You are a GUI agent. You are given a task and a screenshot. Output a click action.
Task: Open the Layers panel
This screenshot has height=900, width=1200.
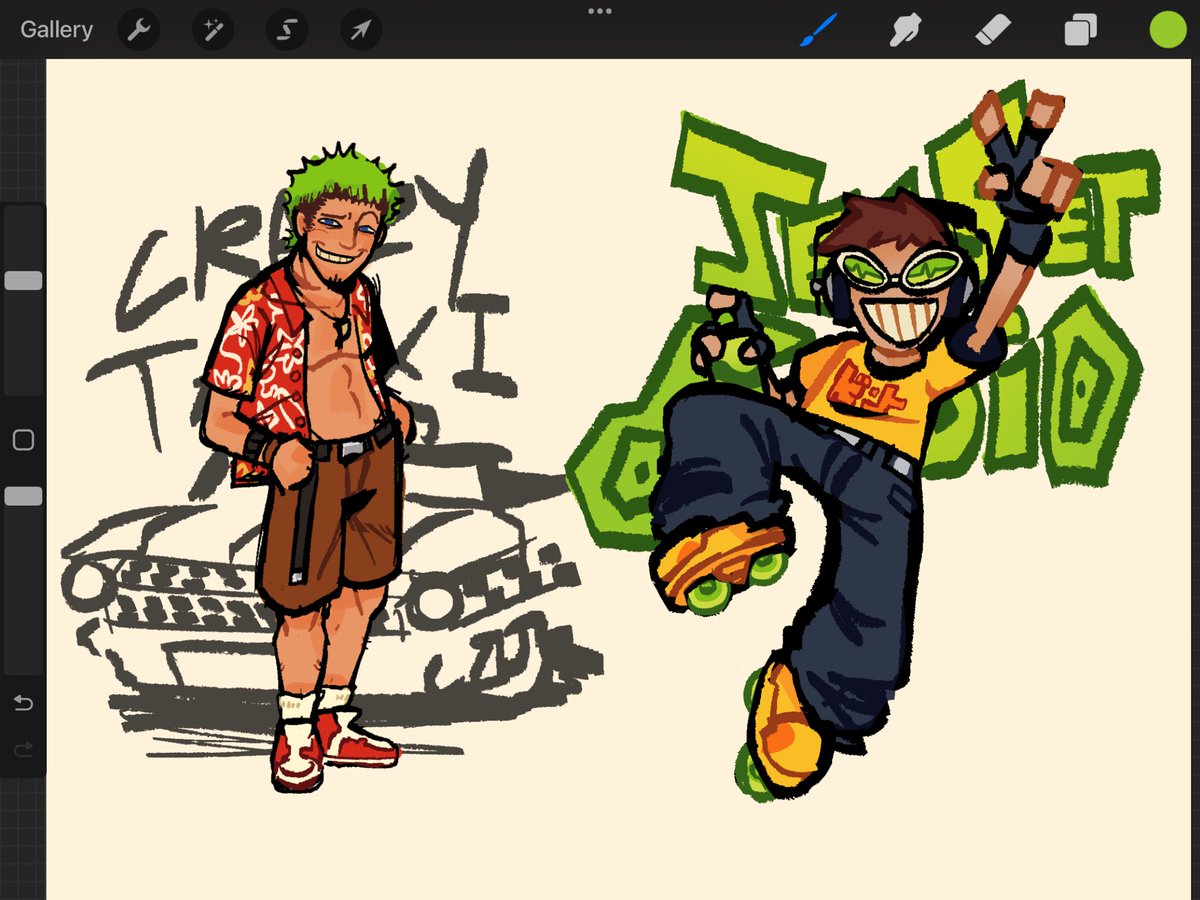tap(1080, 30)
